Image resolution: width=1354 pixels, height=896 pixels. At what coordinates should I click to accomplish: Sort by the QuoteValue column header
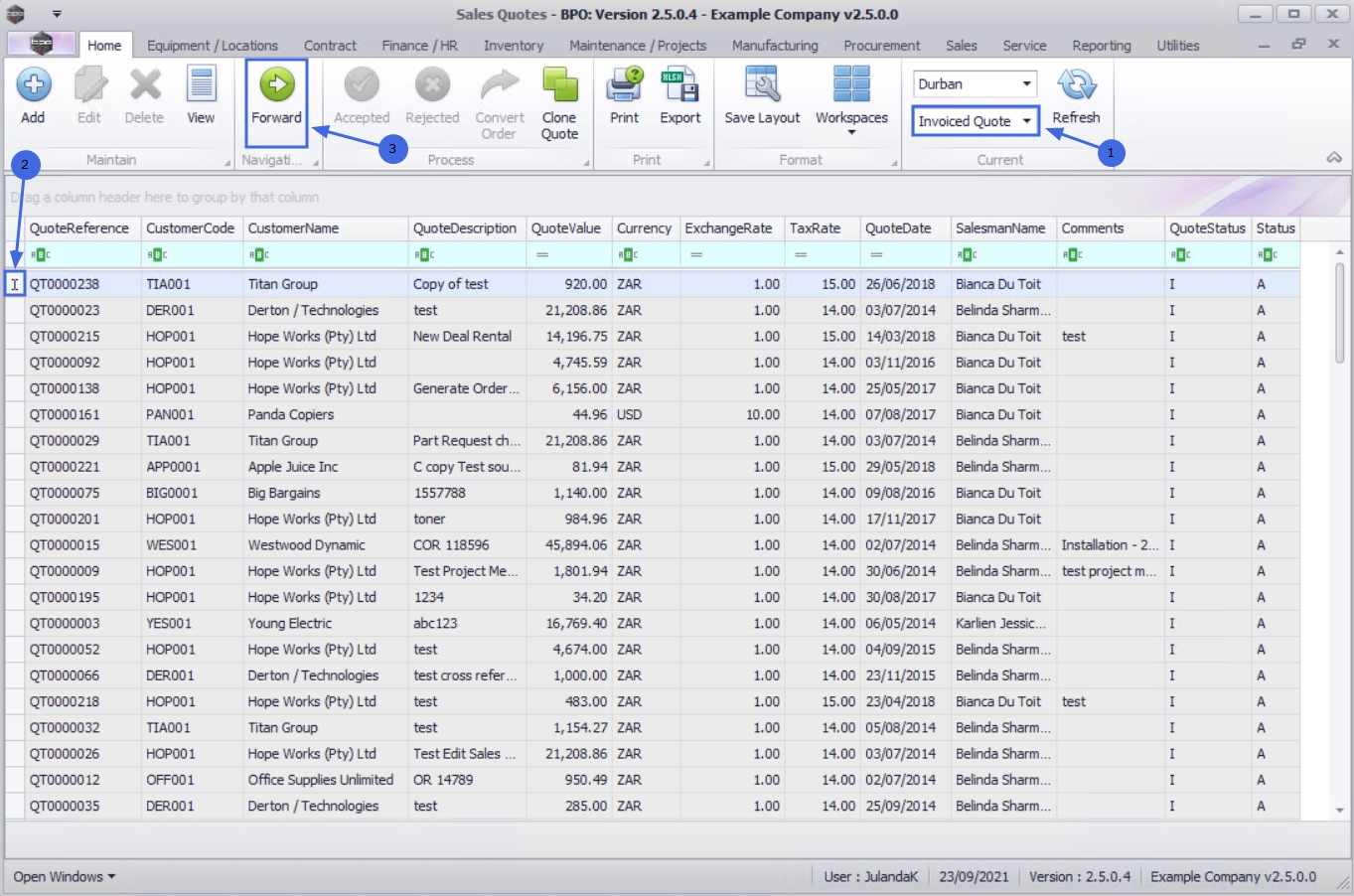tap(566, 228)
